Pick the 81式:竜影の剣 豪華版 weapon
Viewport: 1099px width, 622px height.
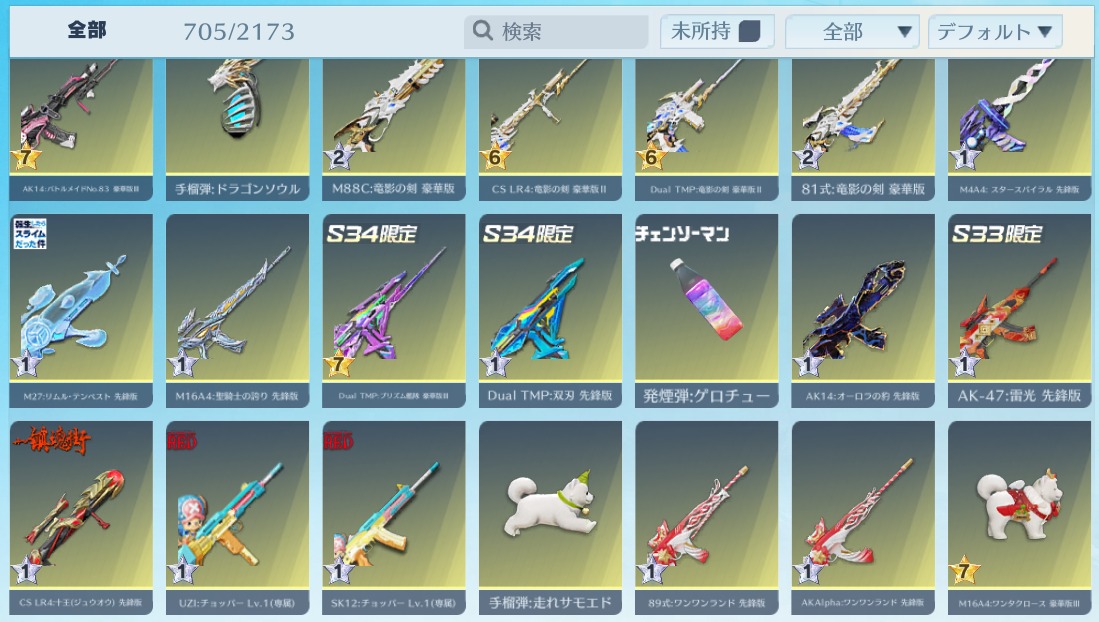point(863,130)
